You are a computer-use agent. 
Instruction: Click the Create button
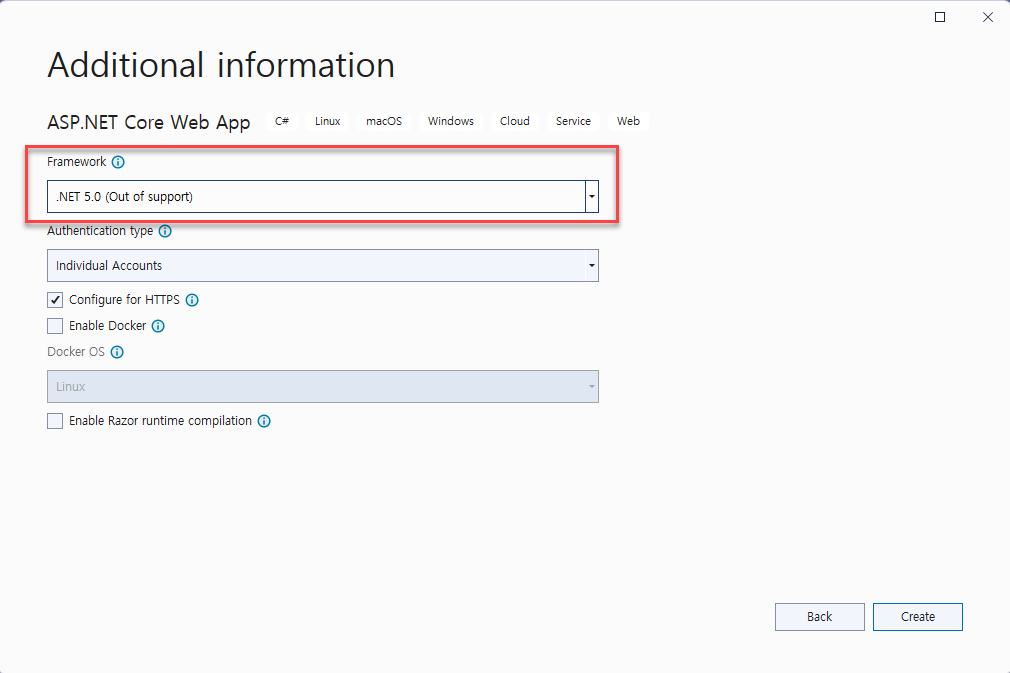pos(917,617)
